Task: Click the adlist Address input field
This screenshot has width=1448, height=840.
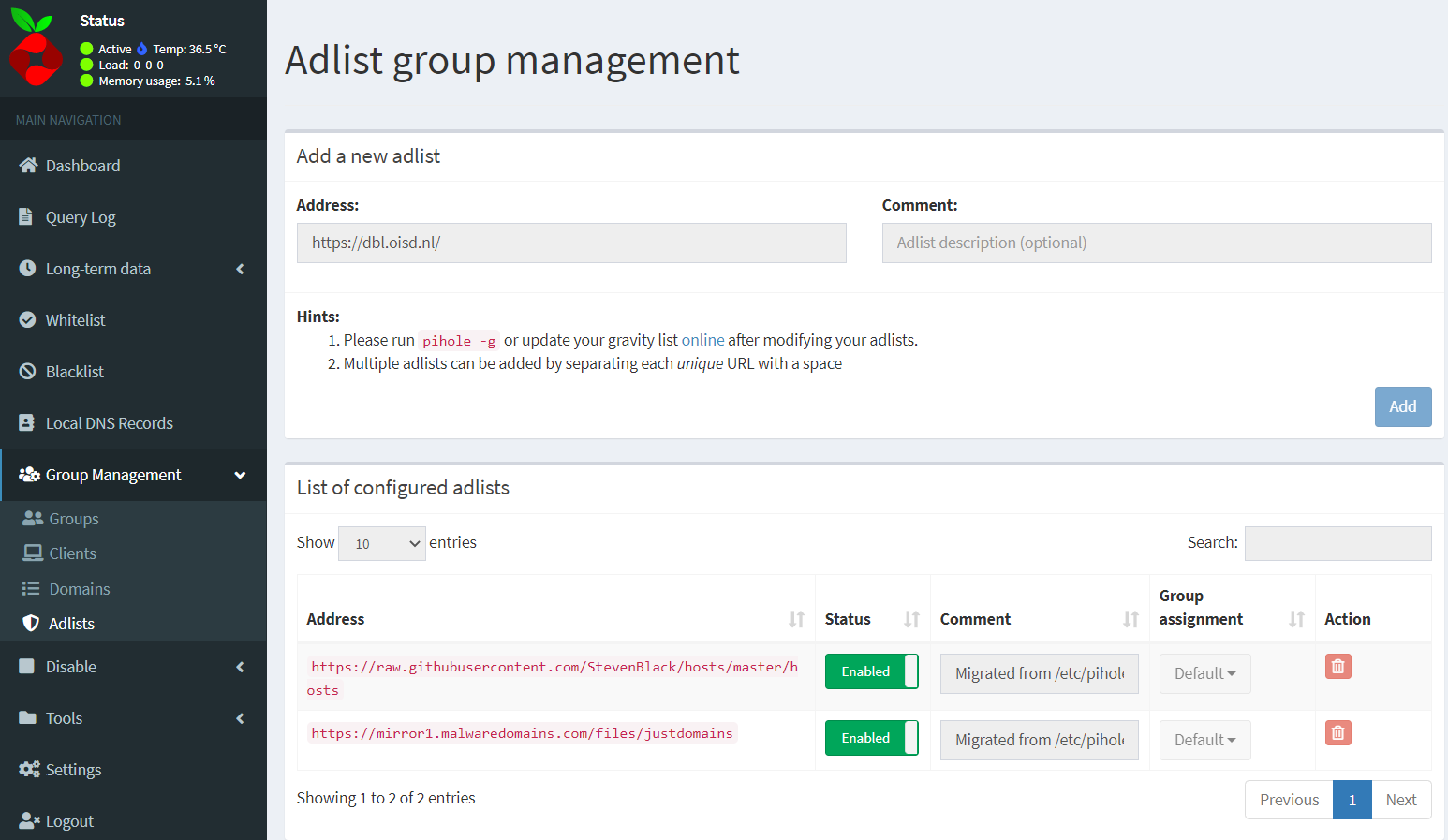Action: (x=571, y=243)
